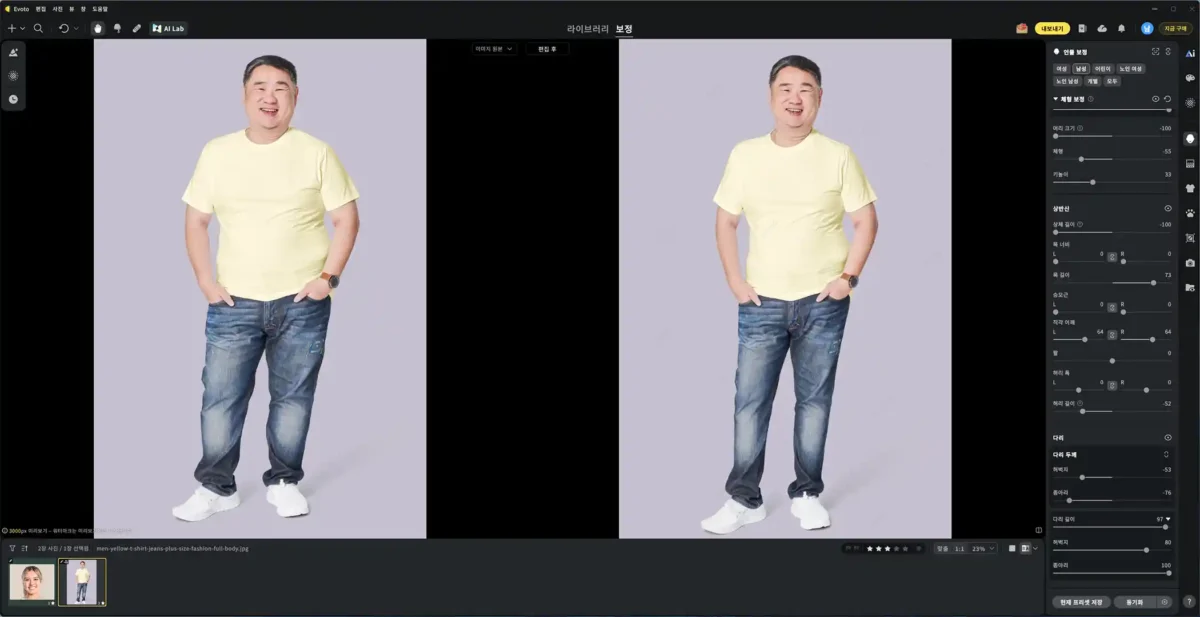Click the 현재 프리셋 저장 button
This screenshot has width=1200, height=617.
click(1081, 602)
